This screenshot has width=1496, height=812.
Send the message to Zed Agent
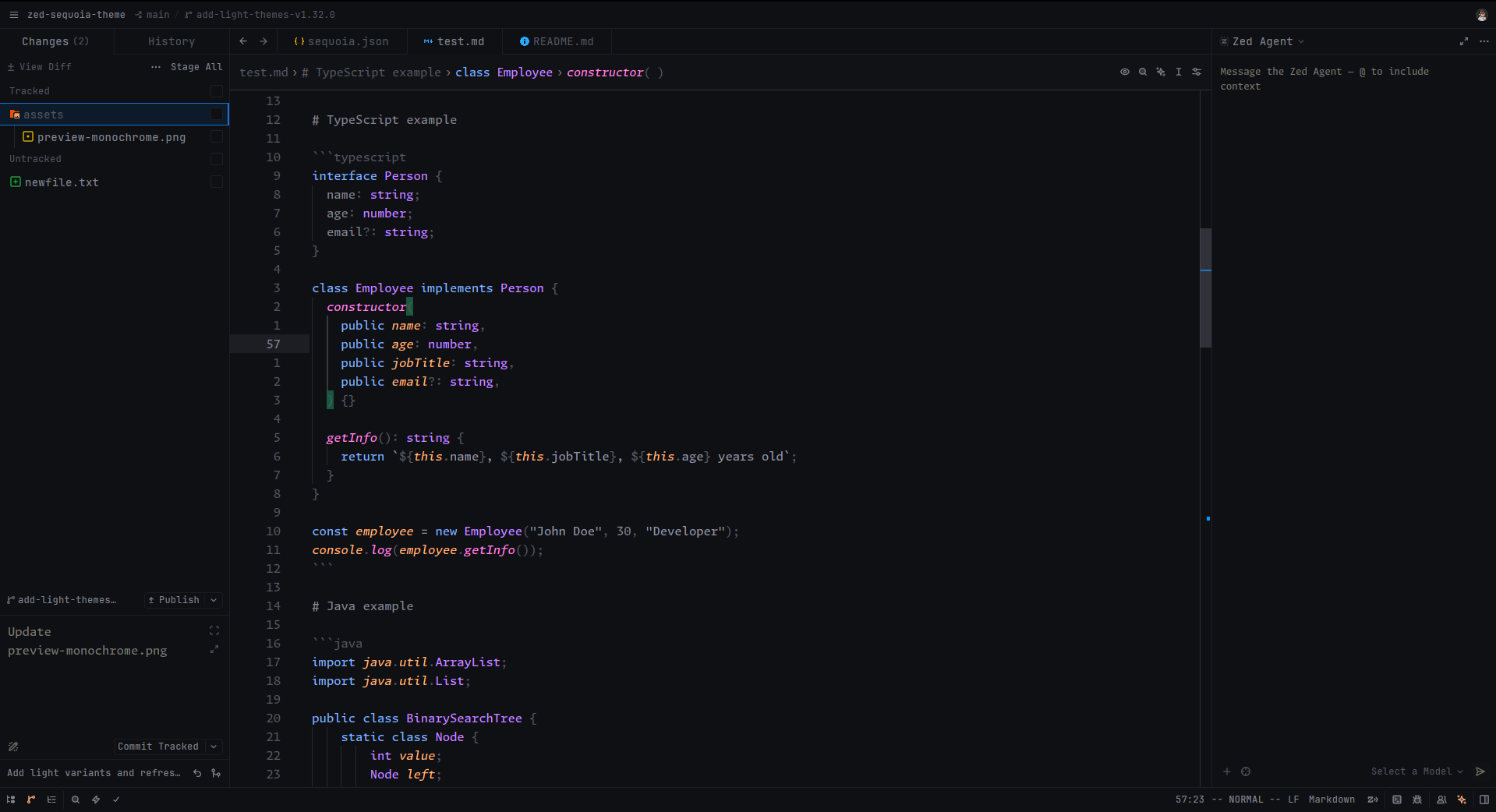click(1480, 771)
